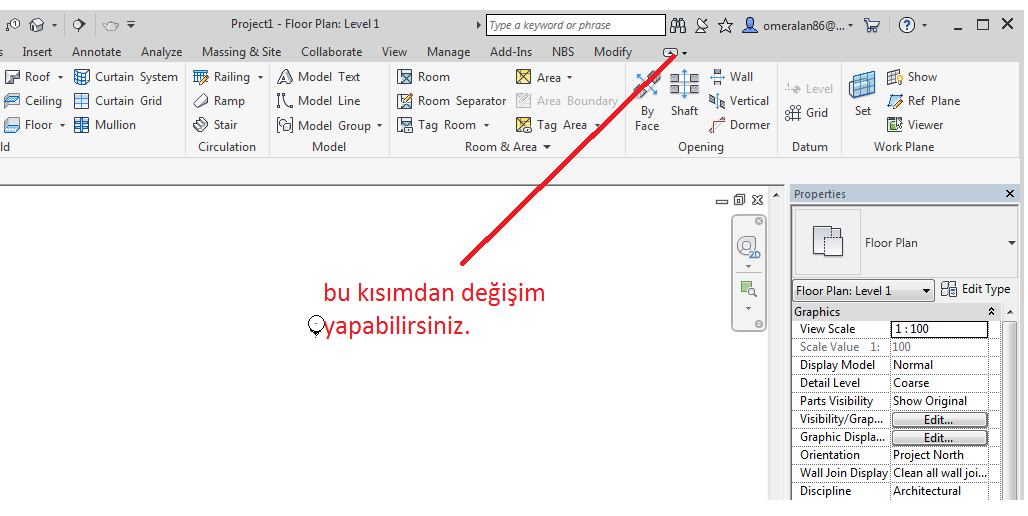Click the Set work plane tool
The width and height of the screenshot is (1028, 516).
coord(862,94)
